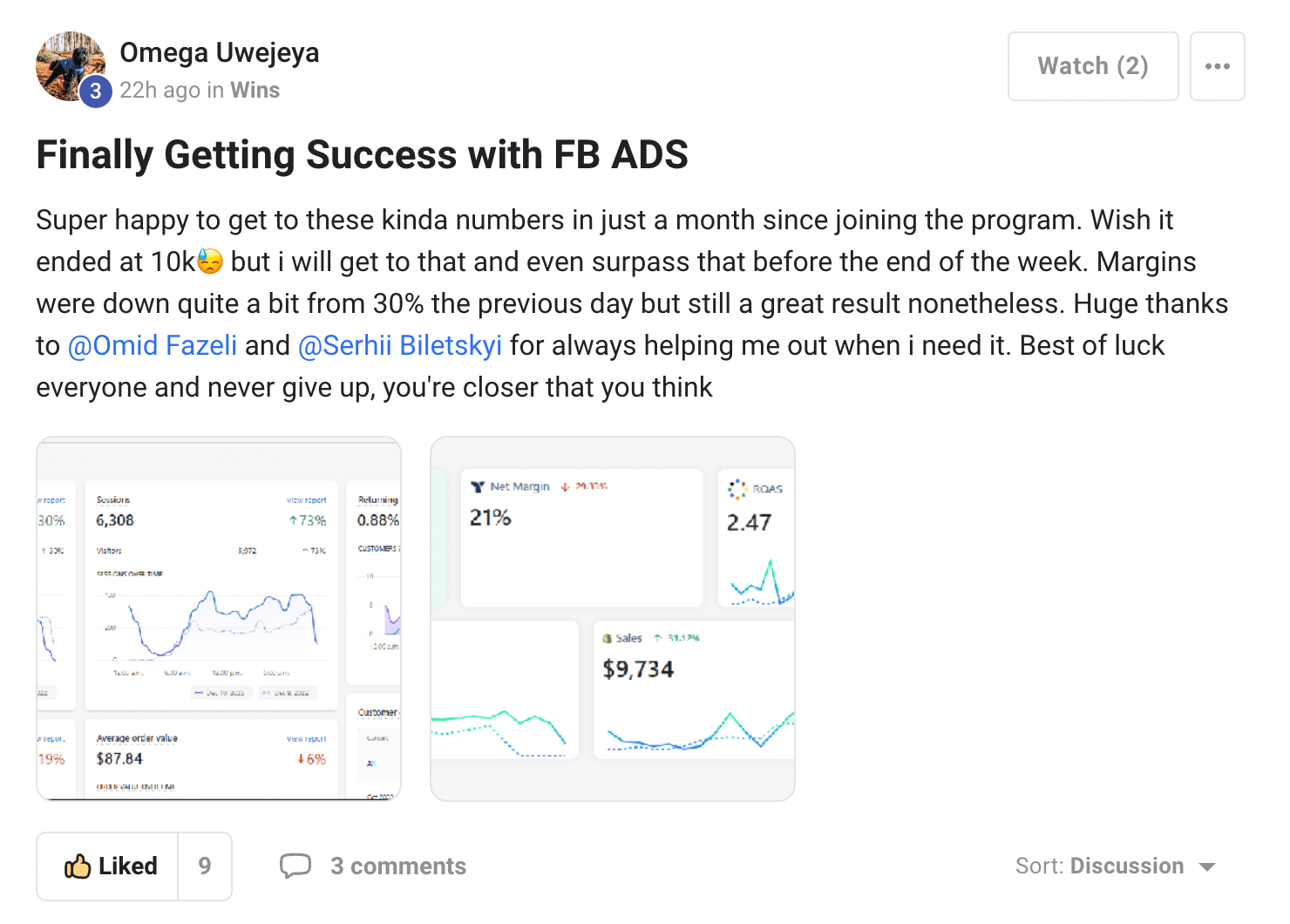Open the 3 comments link
Viewport: 1290px width, 924px height.
tap(398, 866)
